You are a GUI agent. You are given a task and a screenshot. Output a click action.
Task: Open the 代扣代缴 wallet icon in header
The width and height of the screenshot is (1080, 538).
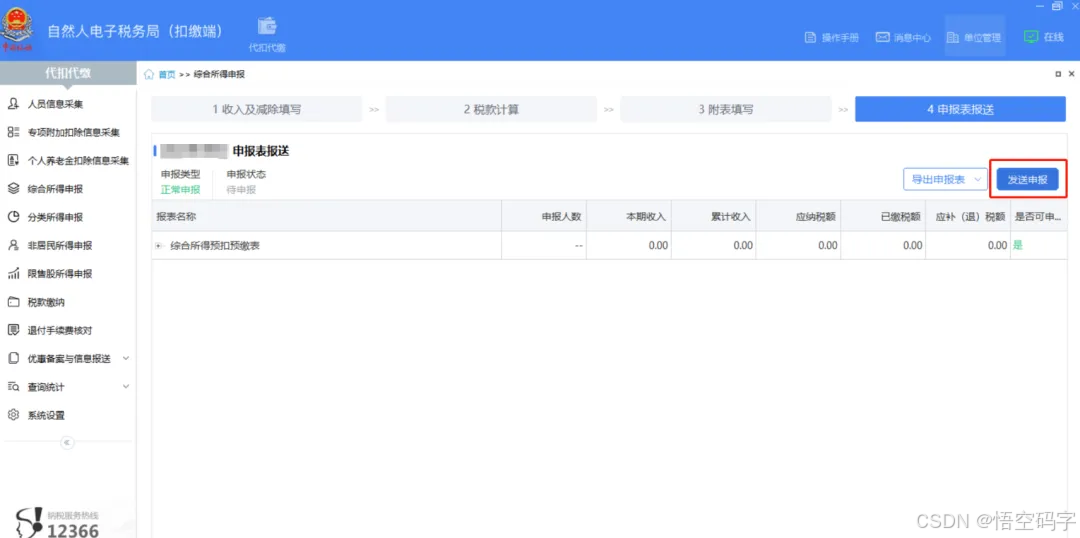coord(267,26)
